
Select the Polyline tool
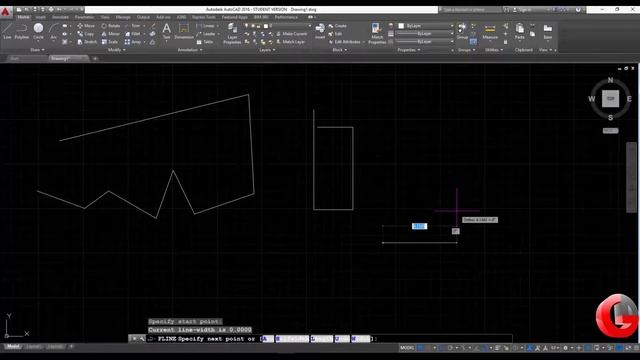(22, 31)
